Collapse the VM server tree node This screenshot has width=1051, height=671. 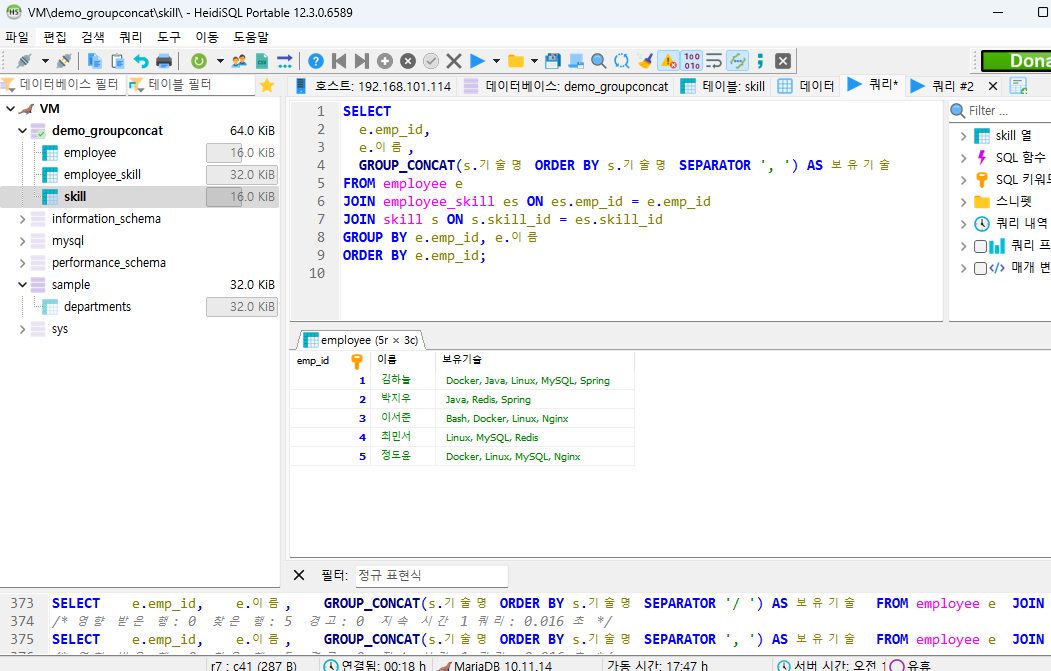click(x=10, y=109)
